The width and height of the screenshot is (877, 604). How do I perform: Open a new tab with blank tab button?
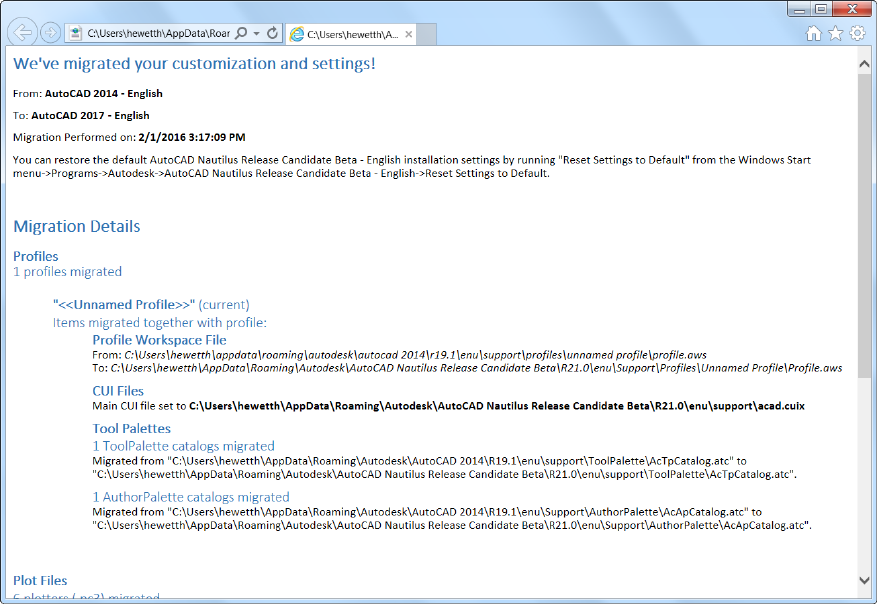pos(426,34)
